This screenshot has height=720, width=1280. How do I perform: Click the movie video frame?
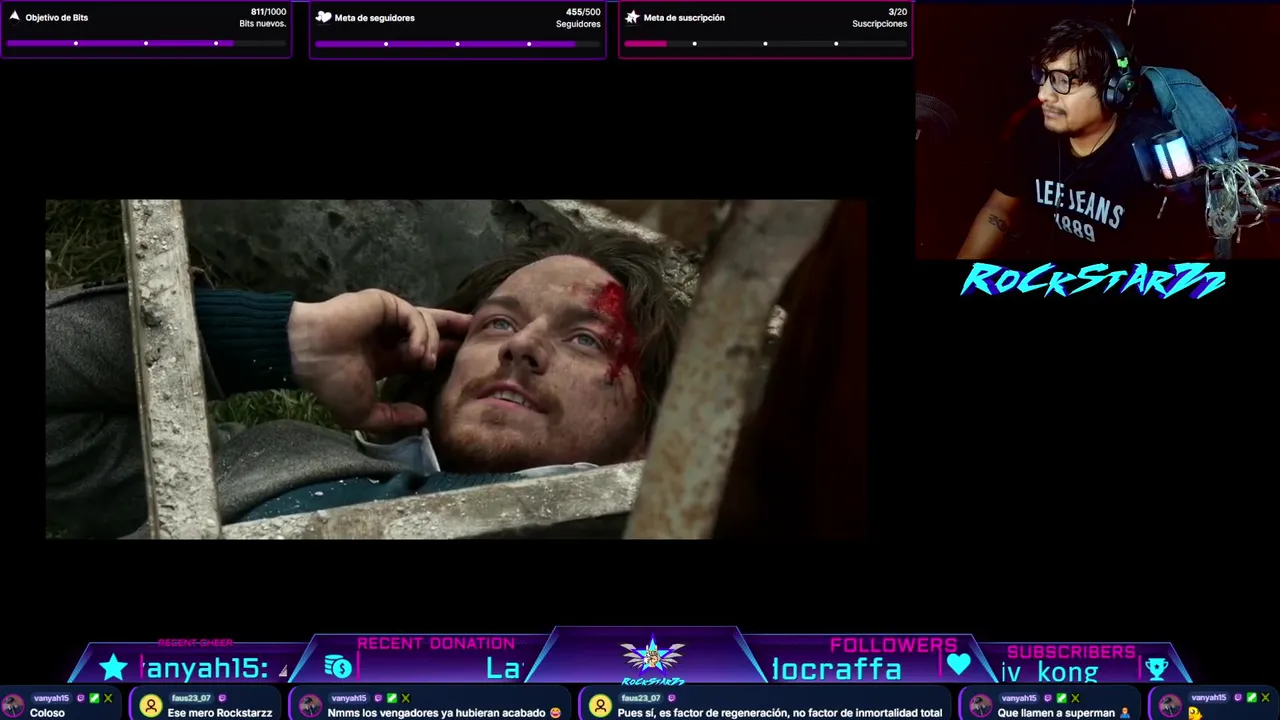click(456, 369)
